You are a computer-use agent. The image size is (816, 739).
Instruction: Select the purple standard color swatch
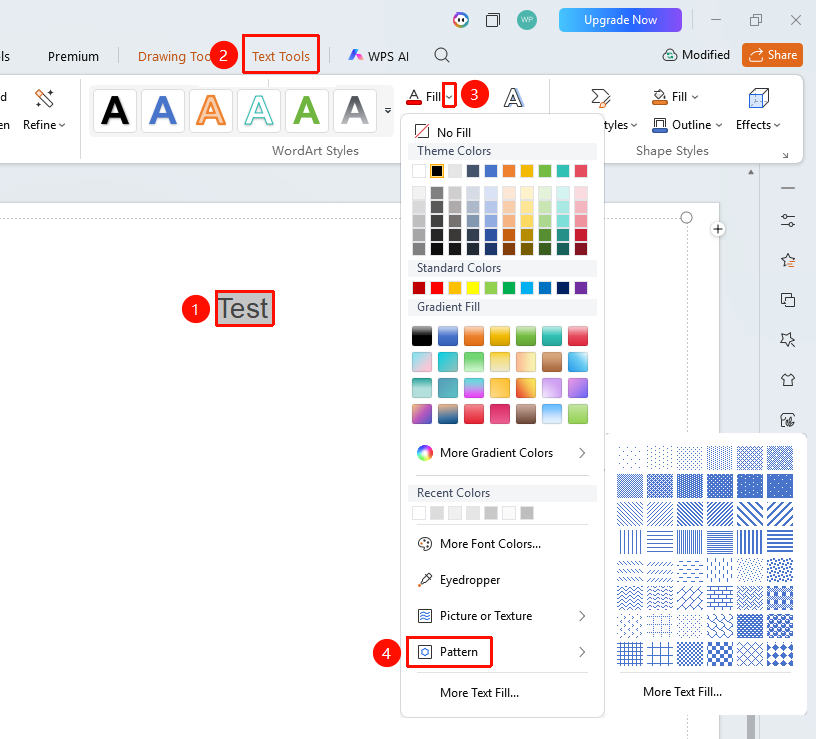(581, 288)
